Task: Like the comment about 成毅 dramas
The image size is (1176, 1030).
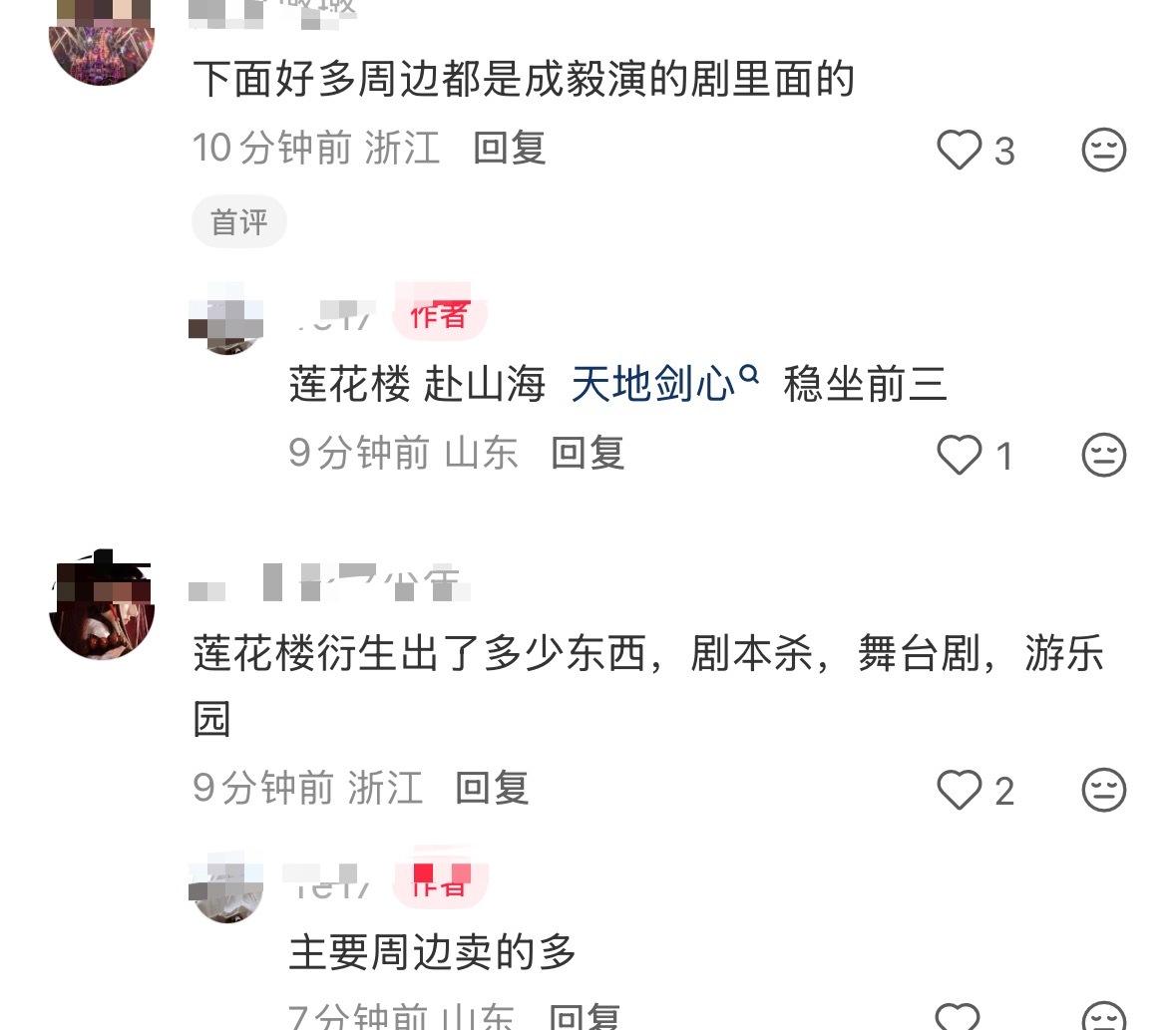Action: 960,150
